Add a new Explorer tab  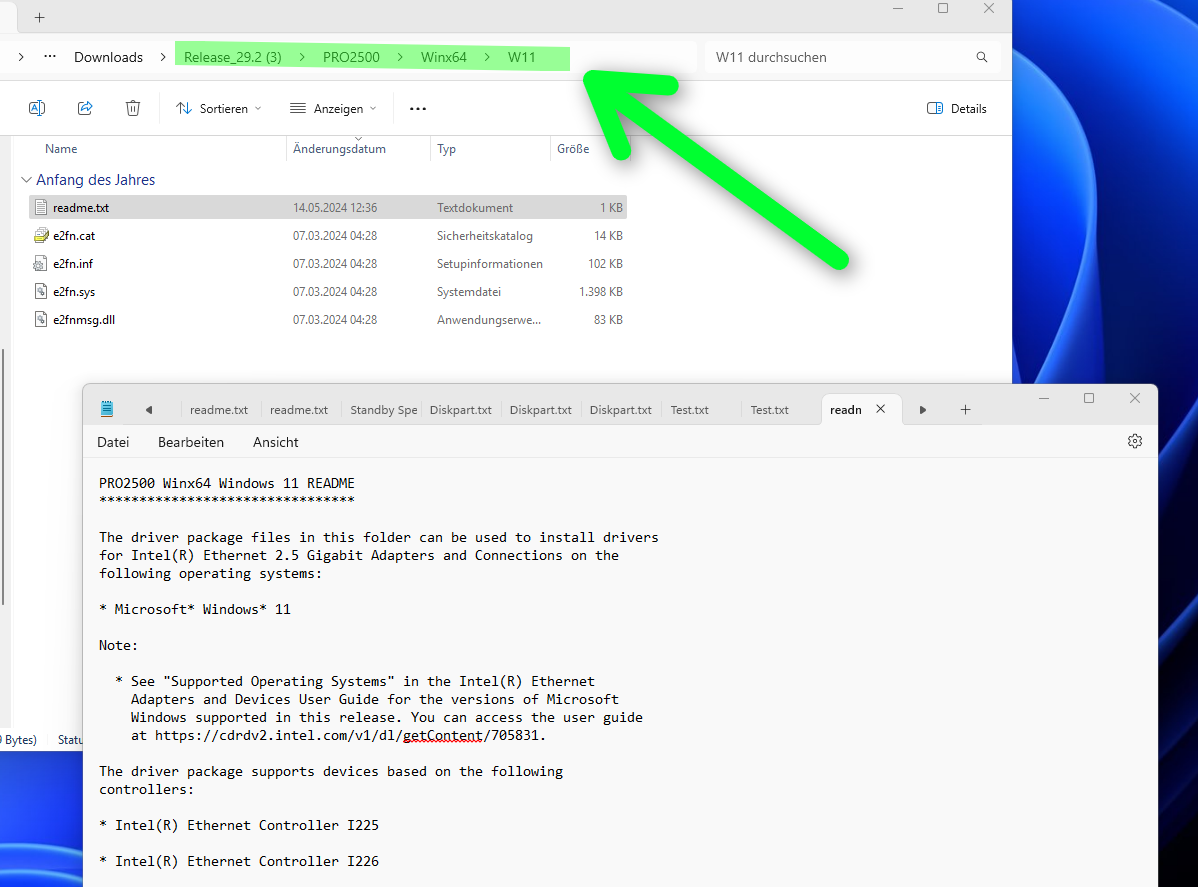click(40, 18)
